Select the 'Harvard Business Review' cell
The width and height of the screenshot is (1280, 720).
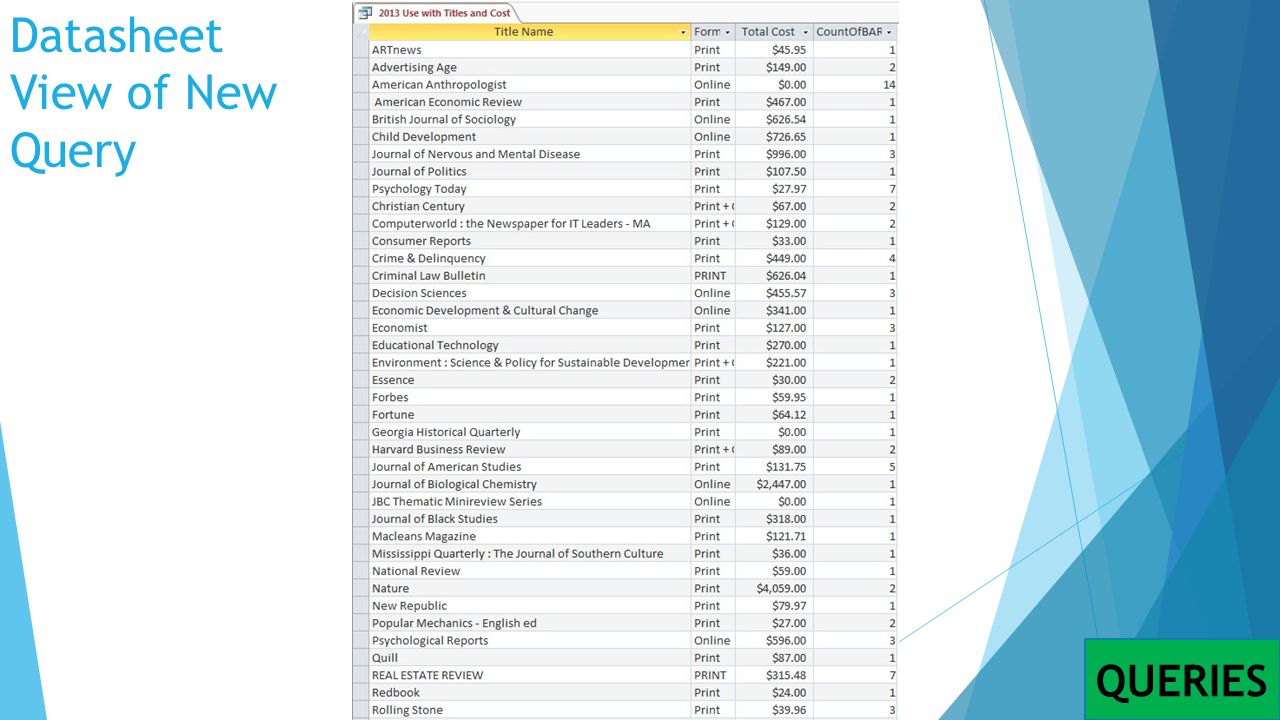click(529, 449)
